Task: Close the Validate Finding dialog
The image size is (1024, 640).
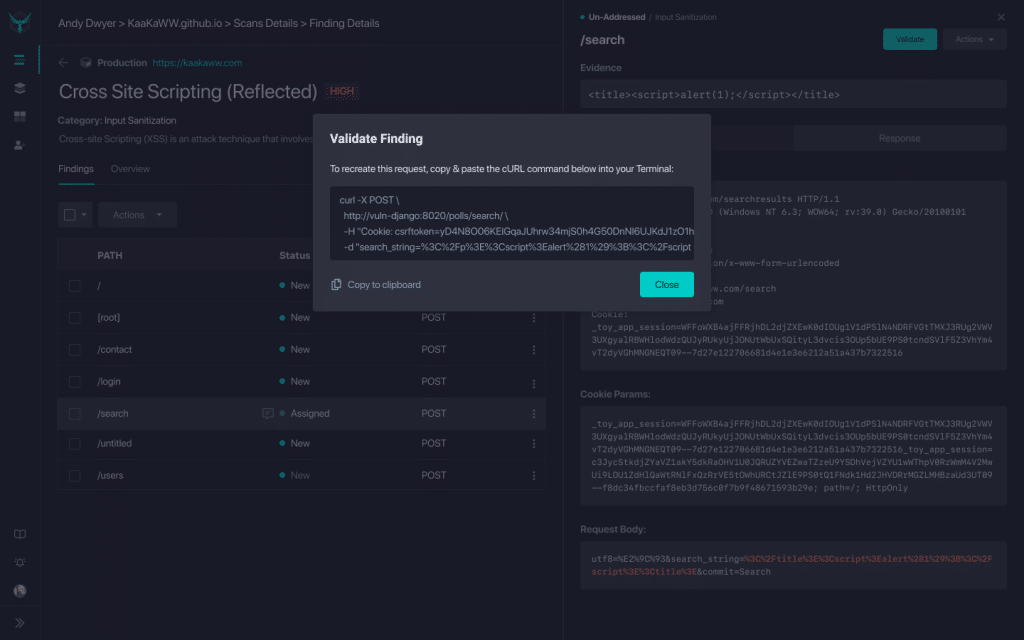Action: 667,285
